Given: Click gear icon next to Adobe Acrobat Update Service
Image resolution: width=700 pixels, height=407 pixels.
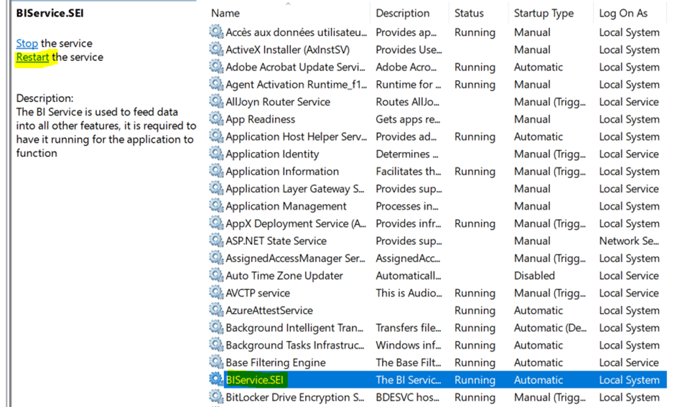Looking at the screenshot, I should 216,67.
